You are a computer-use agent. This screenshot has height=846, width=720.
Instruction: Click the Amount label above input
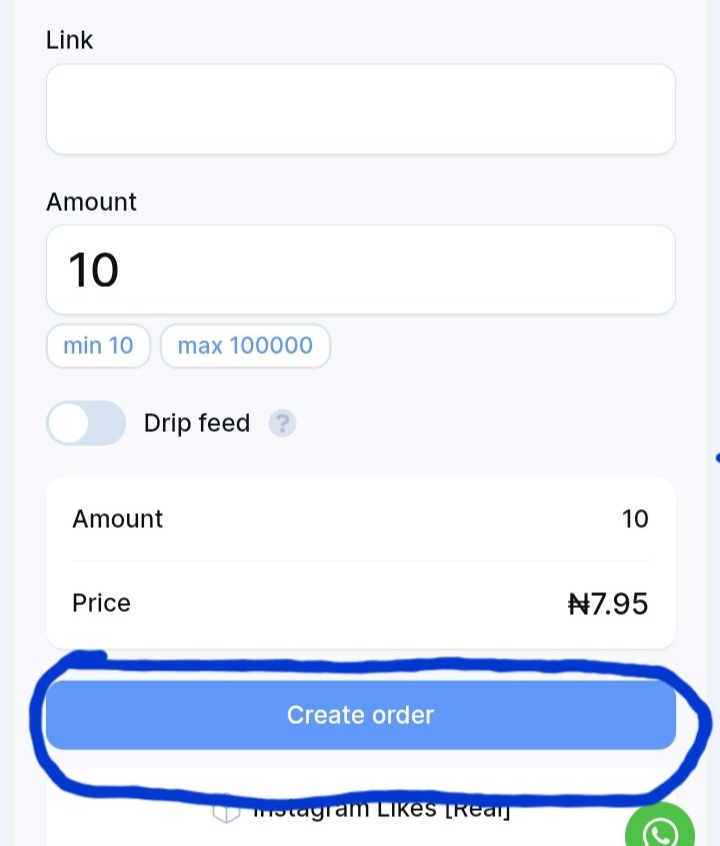tap(91, 202)
